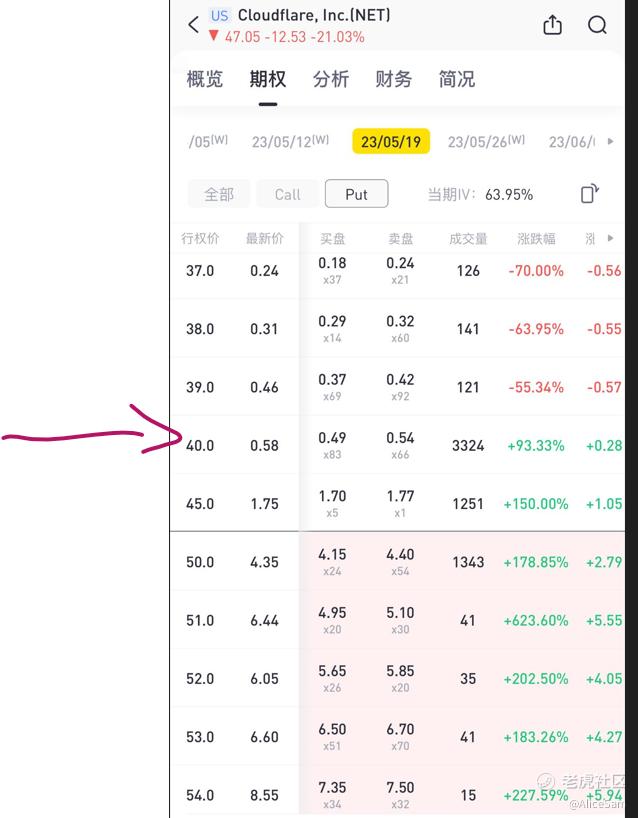Show more columns arrow in table header

point(611,238)
